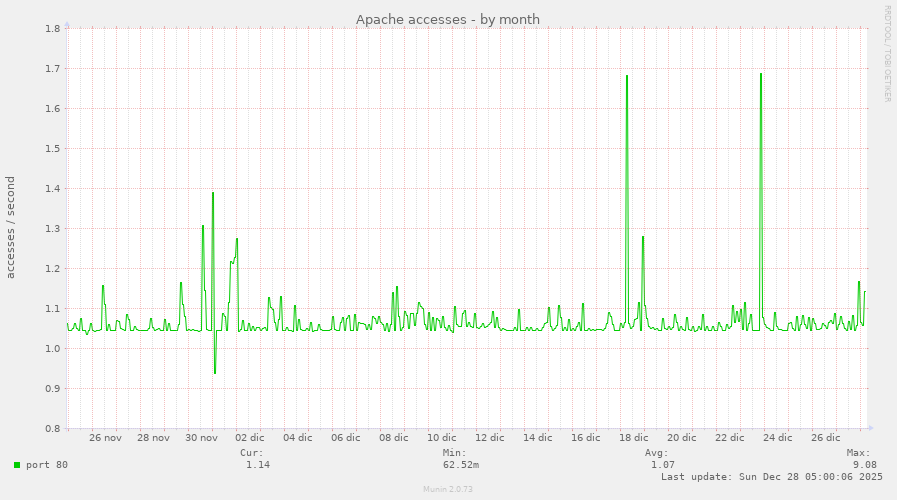Click the '24 dic' x-axis date label

[778, 438]
